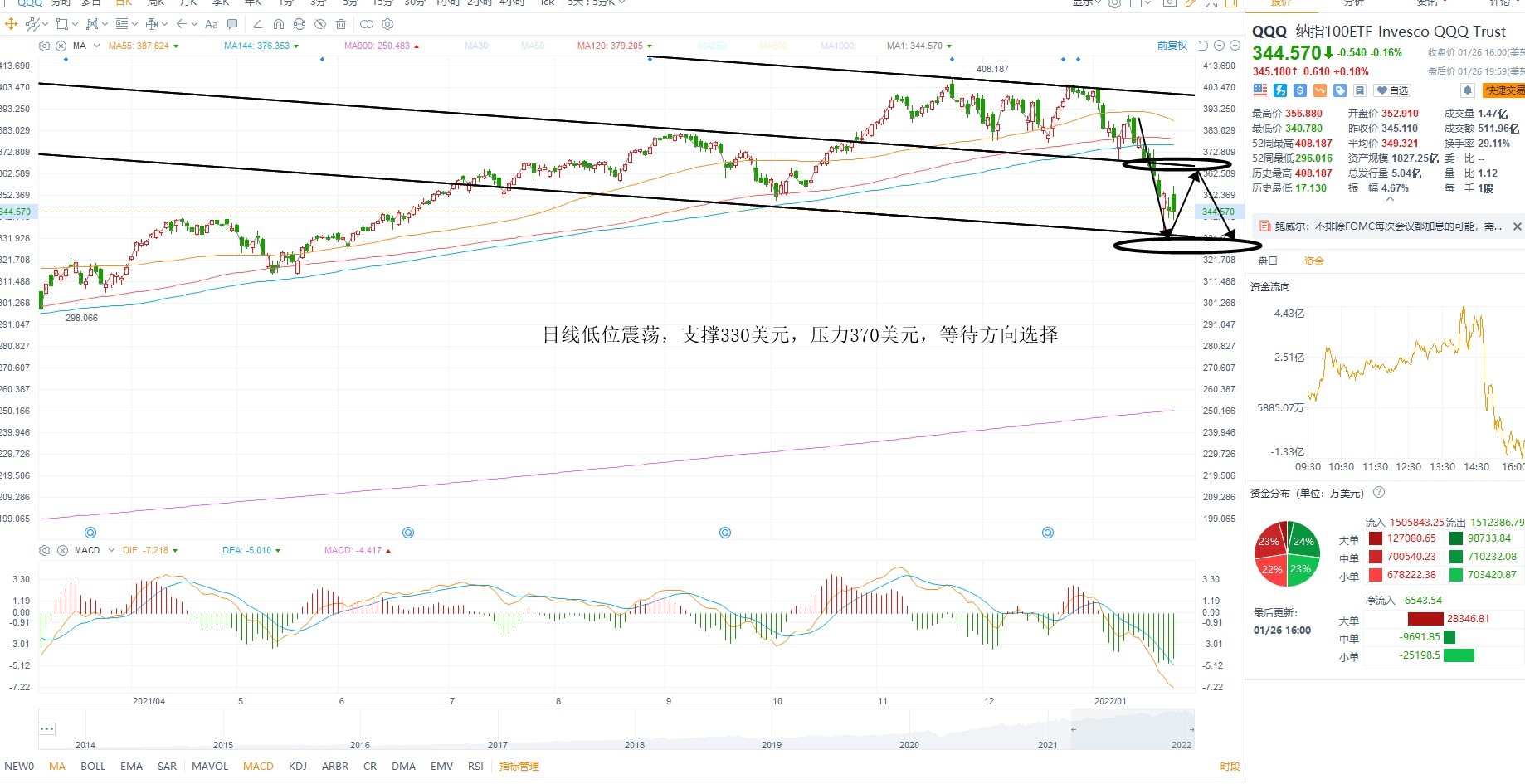Open MACD indicator settings gear
Viewport: 1525px width, 784px height.
(45, 550)
